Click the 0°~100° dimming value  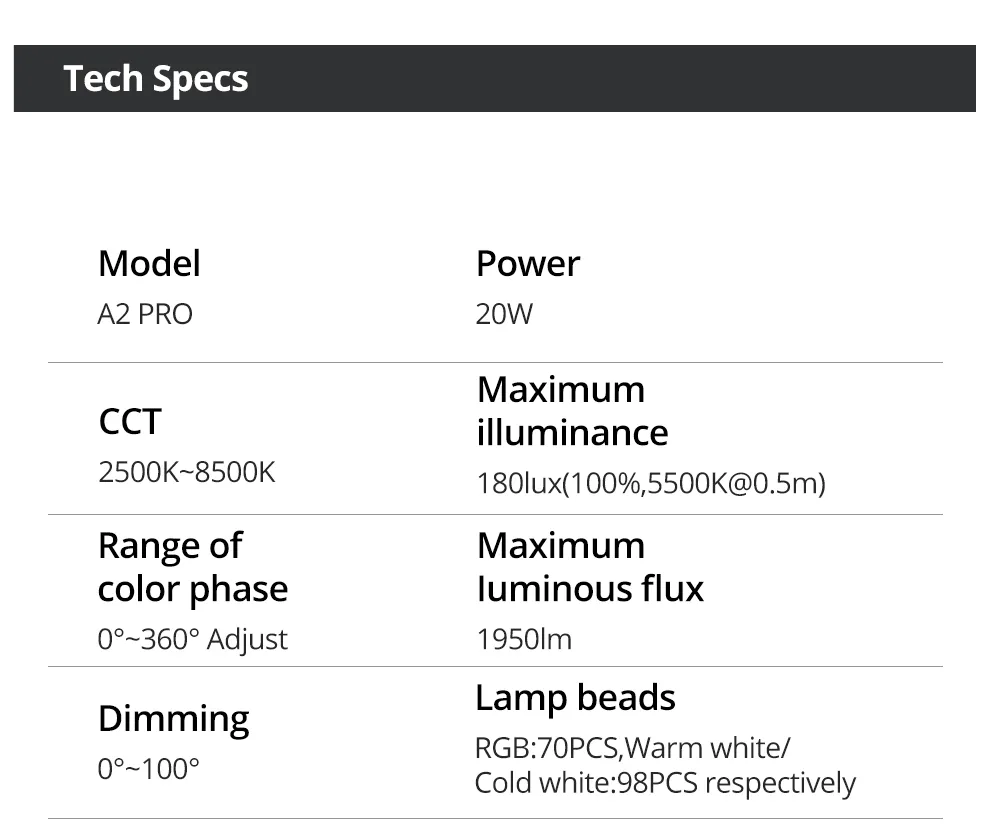tap(149, 769)
